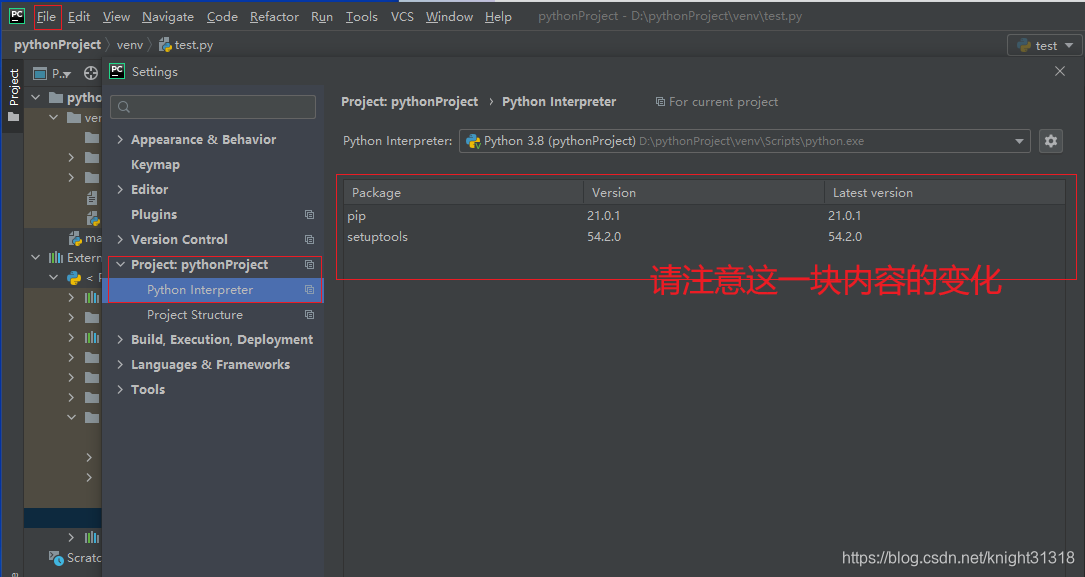
Task: Click setuptools latest version 54.2.0 cell
Action: coord(845,237)
